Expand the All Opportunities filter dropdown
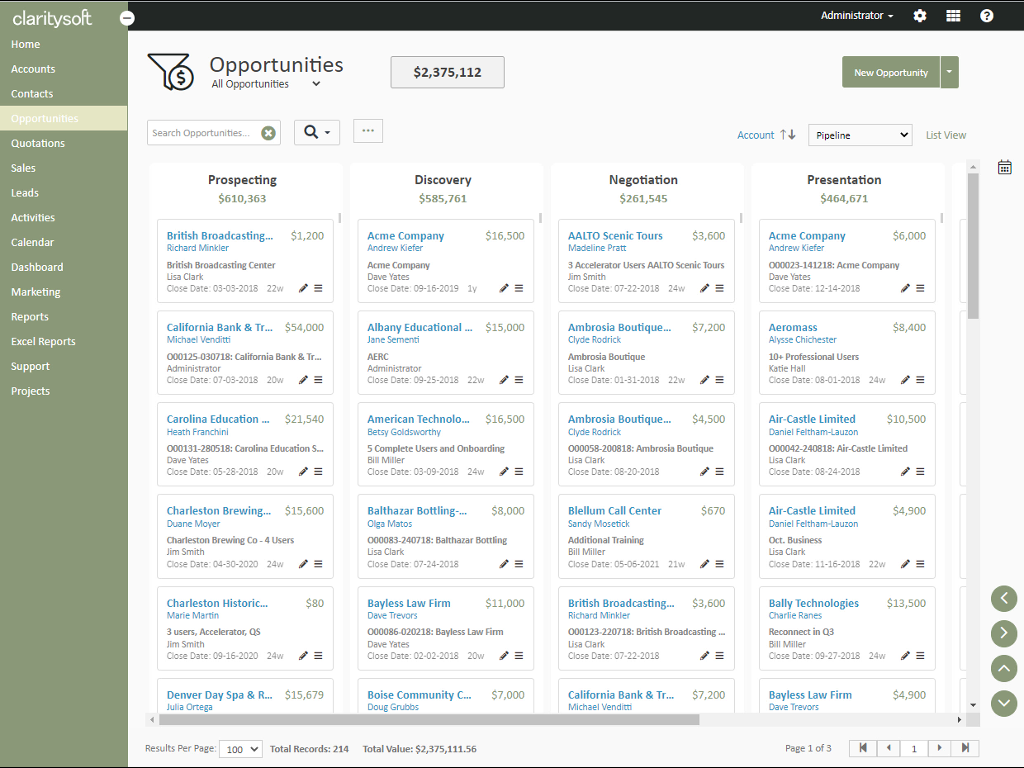Image resolution: width=1024 pixels, height=768 pixels. click(316, 84)
